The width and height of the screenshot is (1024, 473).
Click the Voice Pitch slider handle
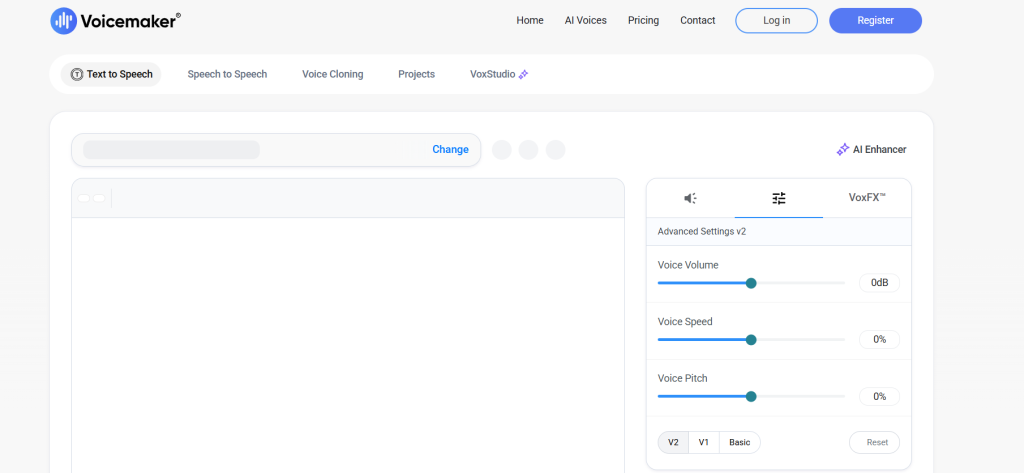(751, 396)
